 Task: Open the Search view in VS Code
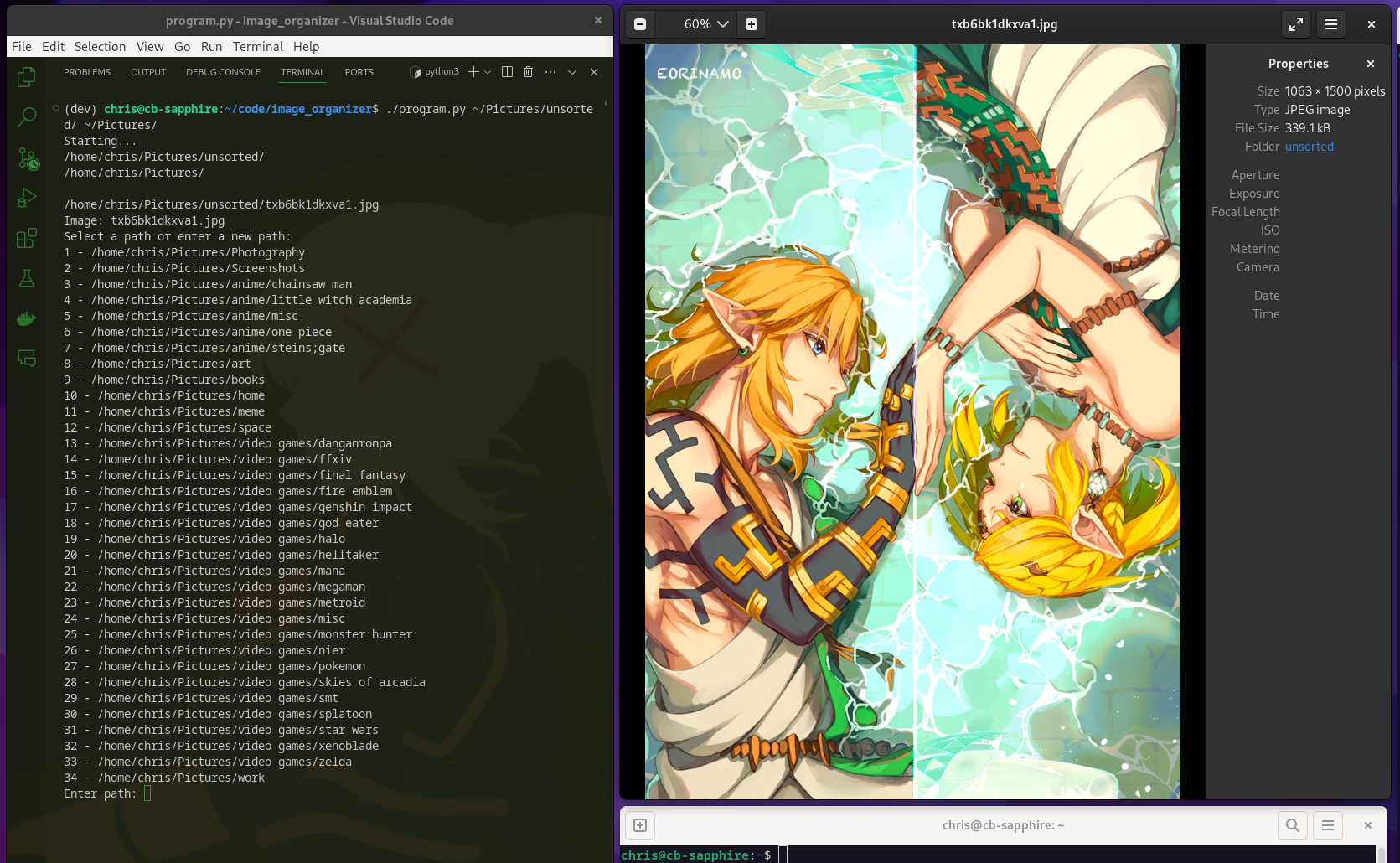(27, 117)
